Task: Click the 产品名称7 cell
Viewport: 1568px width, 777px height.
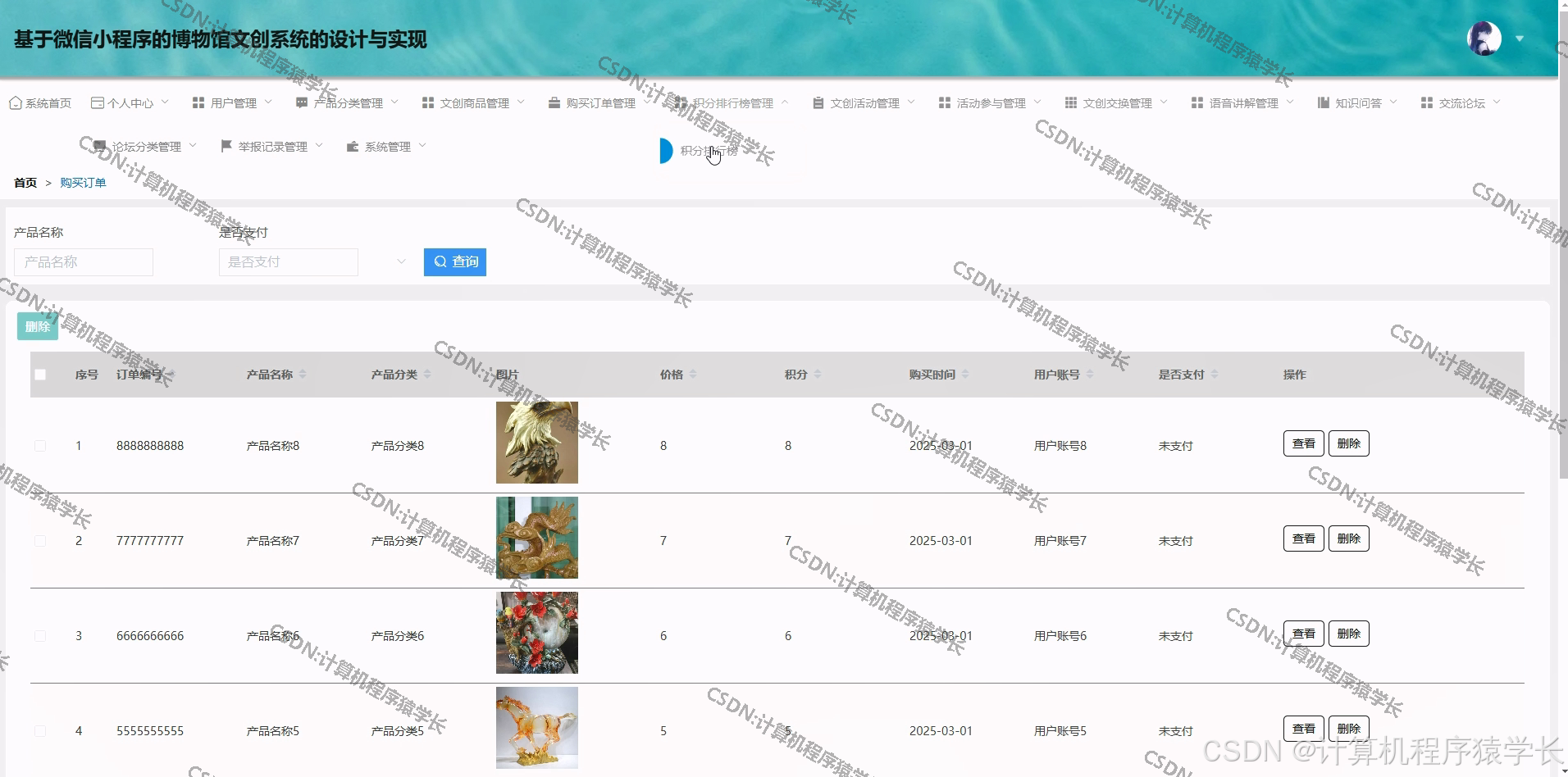Action: (x=273, y=541)
